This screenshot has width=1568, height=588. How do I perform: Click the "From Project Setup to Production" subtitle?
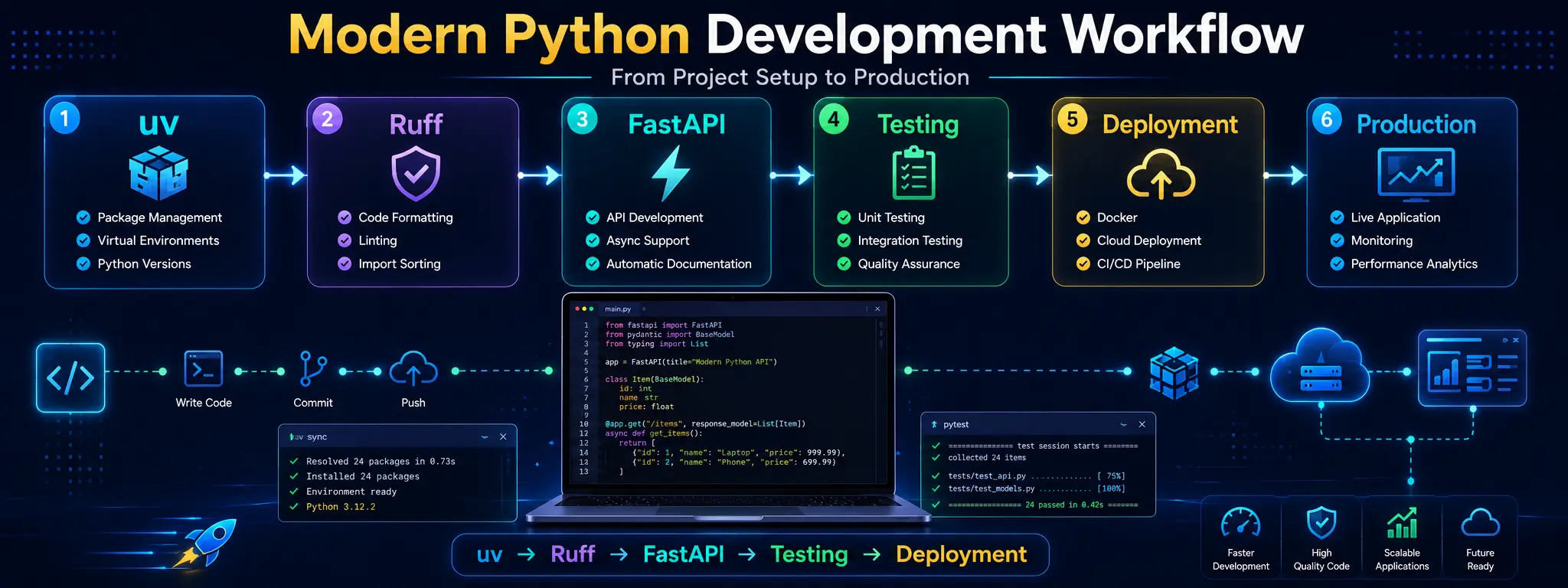coord(790,77)
